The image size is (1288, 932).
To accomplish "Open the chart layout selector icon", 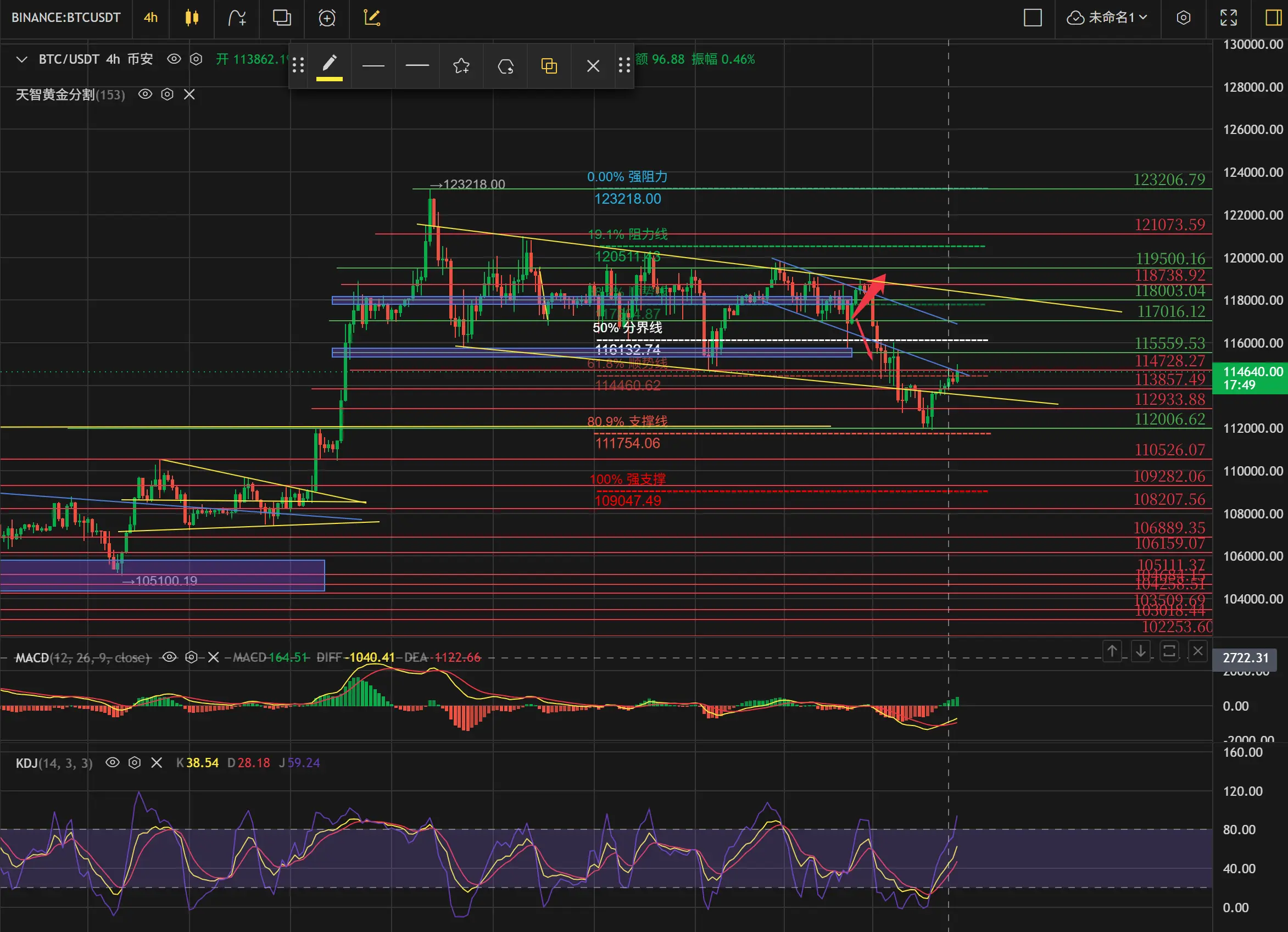I will click(282, 18).
